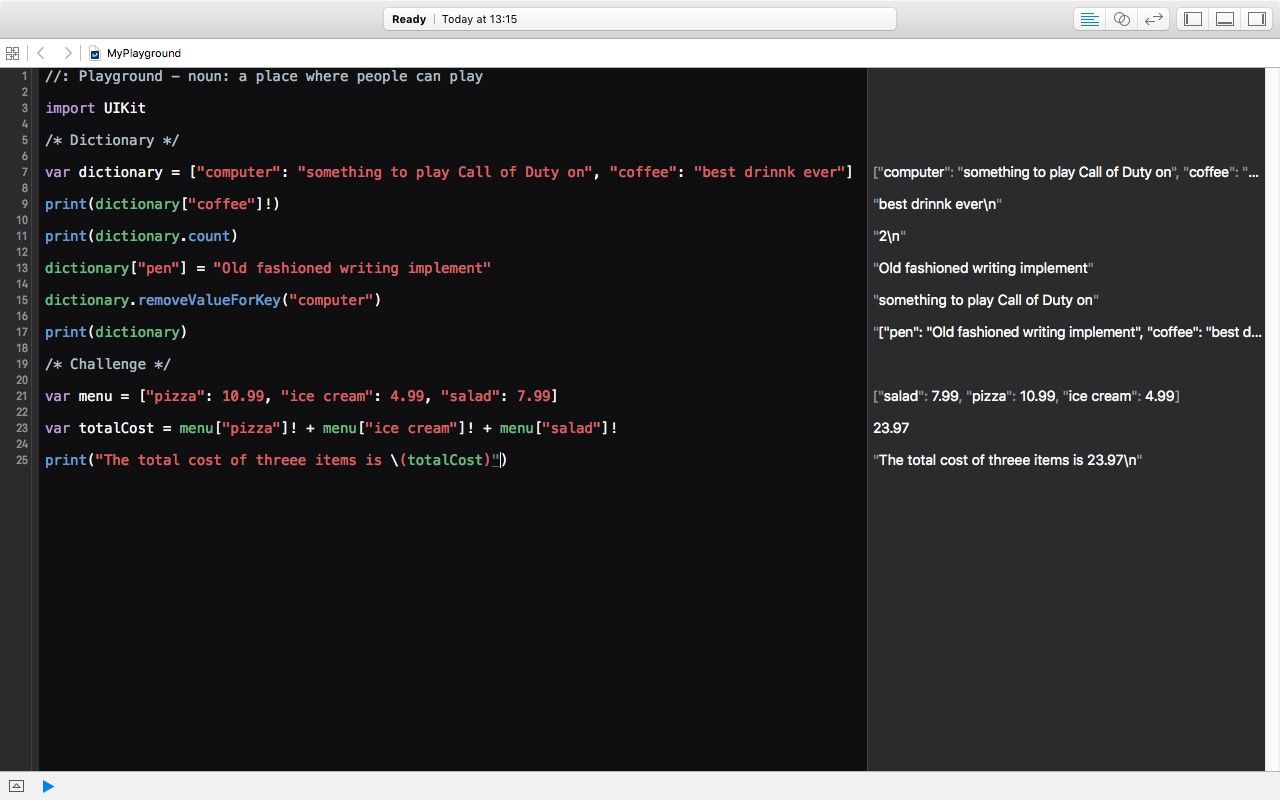The width and height of the screenshot is (1280, 800).
Task: Click the total cost print result in sidebar
Action: (1007, 460)
